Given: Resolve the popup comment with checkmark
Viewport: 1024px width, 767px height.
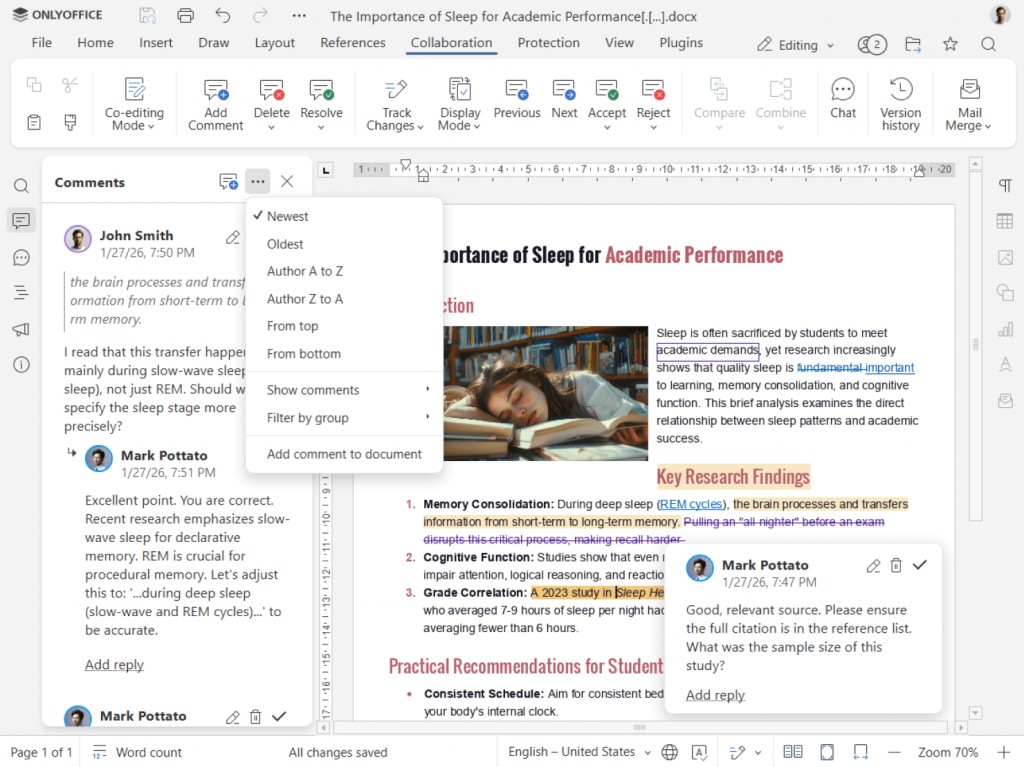Looking at the screenshot, I should [x=920, y=566].
